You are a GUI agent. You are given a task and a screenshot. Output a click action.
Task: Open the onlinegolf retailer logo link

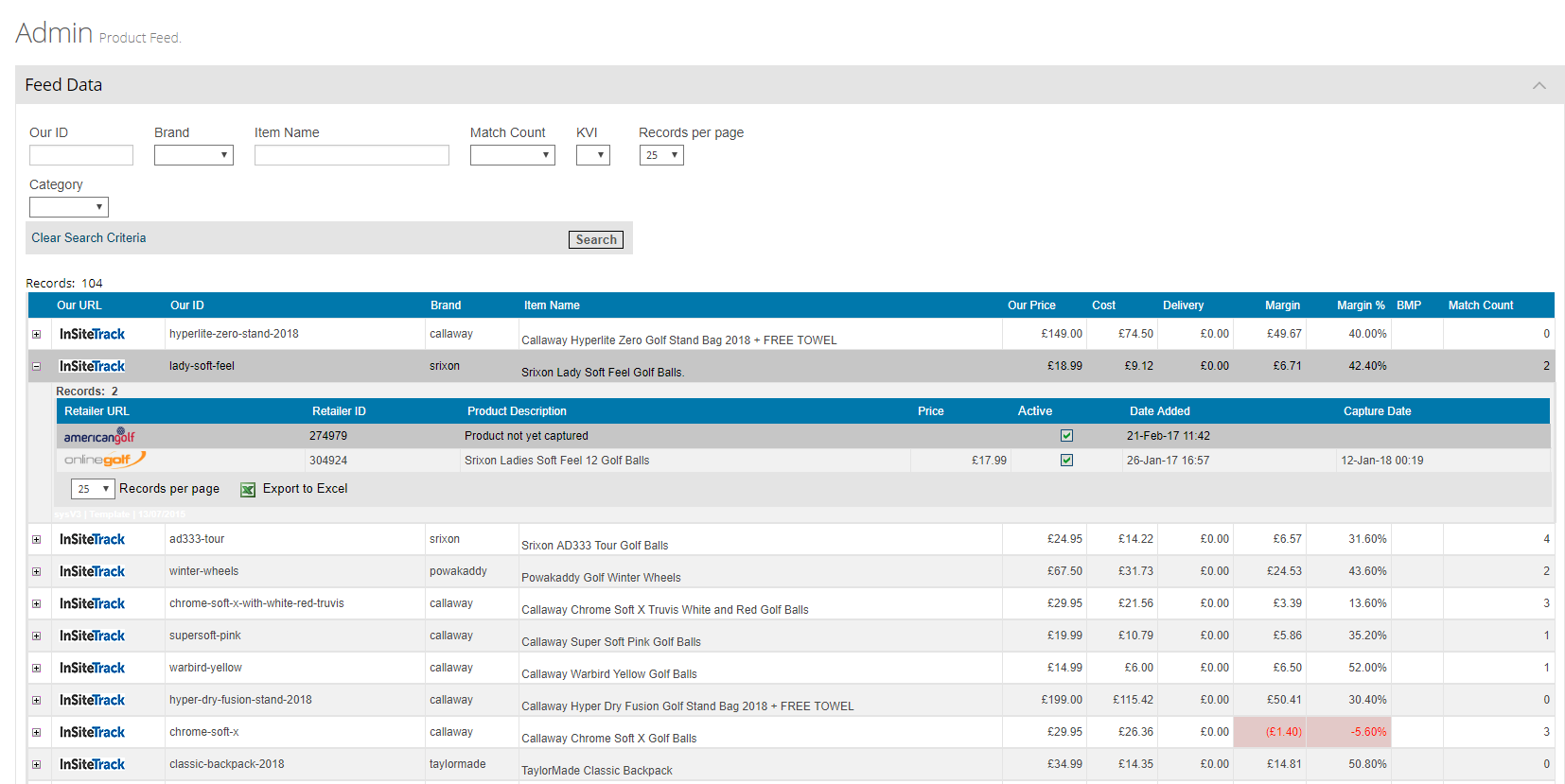click(104, 460)
